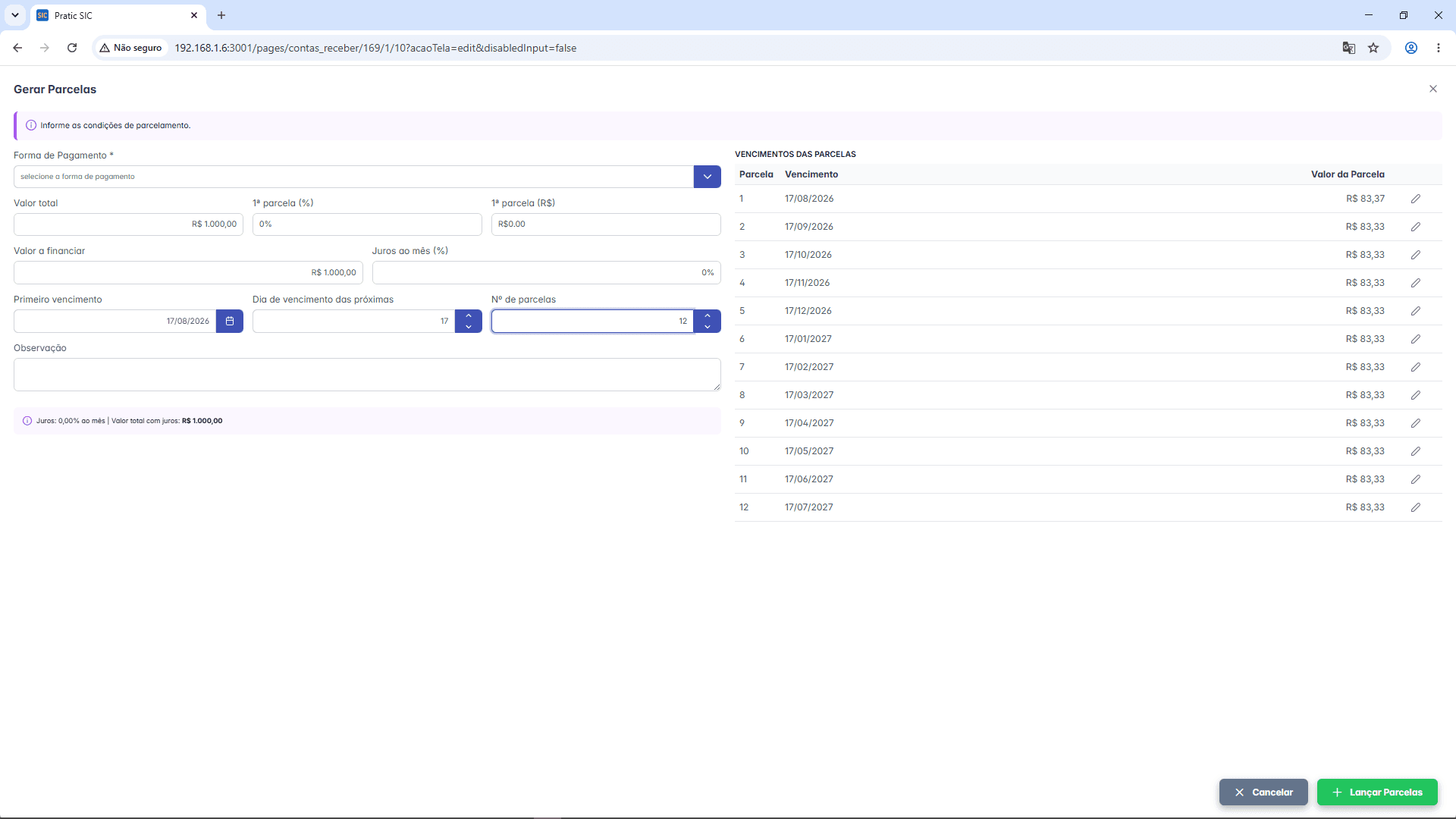Image resolution: width=1456 pixels, height=819 pixels.
Task: Edit installment 4 due 17/11/2026
Action: pyautogui.click(x=1415, y=283)
